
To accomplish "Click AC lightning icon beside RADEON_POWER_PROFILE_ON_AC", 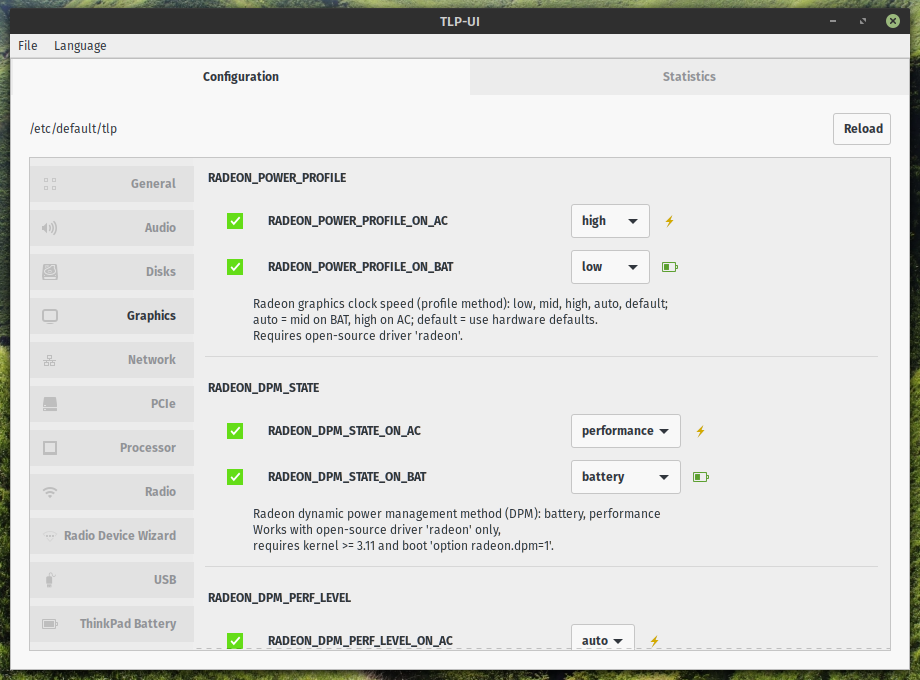I will pos(669,221).
